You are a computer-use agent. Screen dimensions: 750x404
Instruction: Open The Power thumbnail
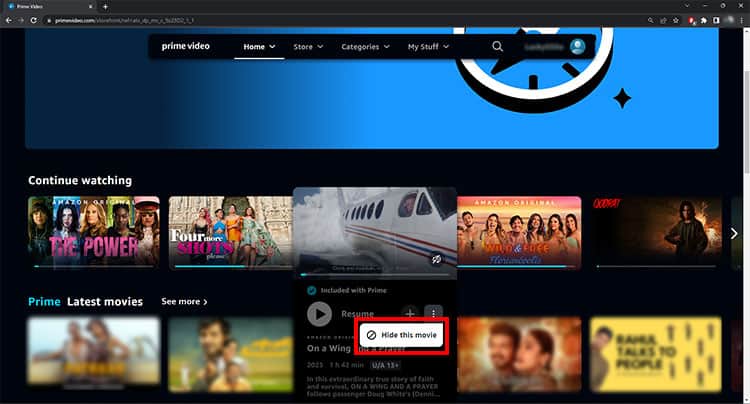(94, 233)
